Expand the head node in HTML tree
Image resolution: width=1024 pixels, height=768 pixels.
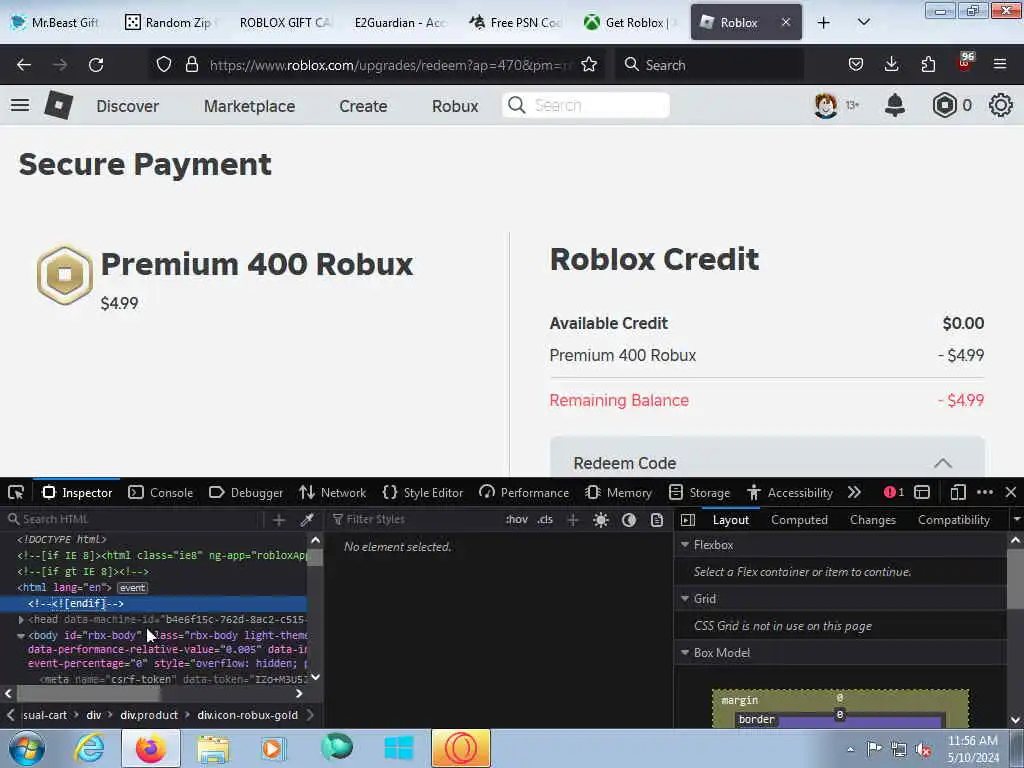(x=21, y=620)
